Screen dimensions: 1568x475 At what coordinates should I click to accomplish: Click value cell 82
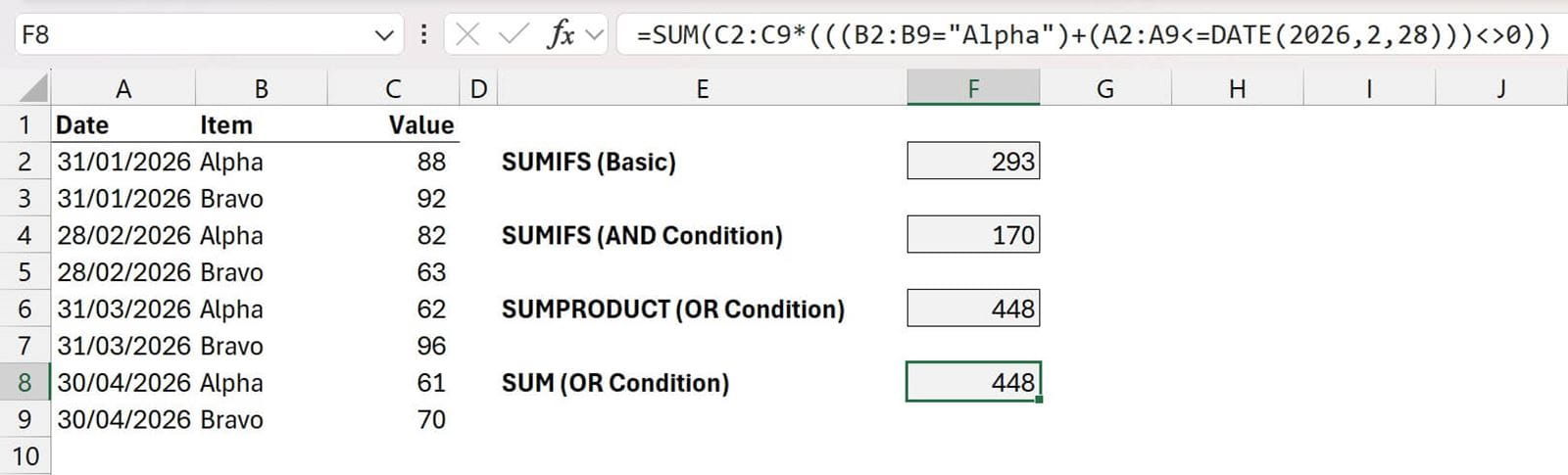coord(393,235)
